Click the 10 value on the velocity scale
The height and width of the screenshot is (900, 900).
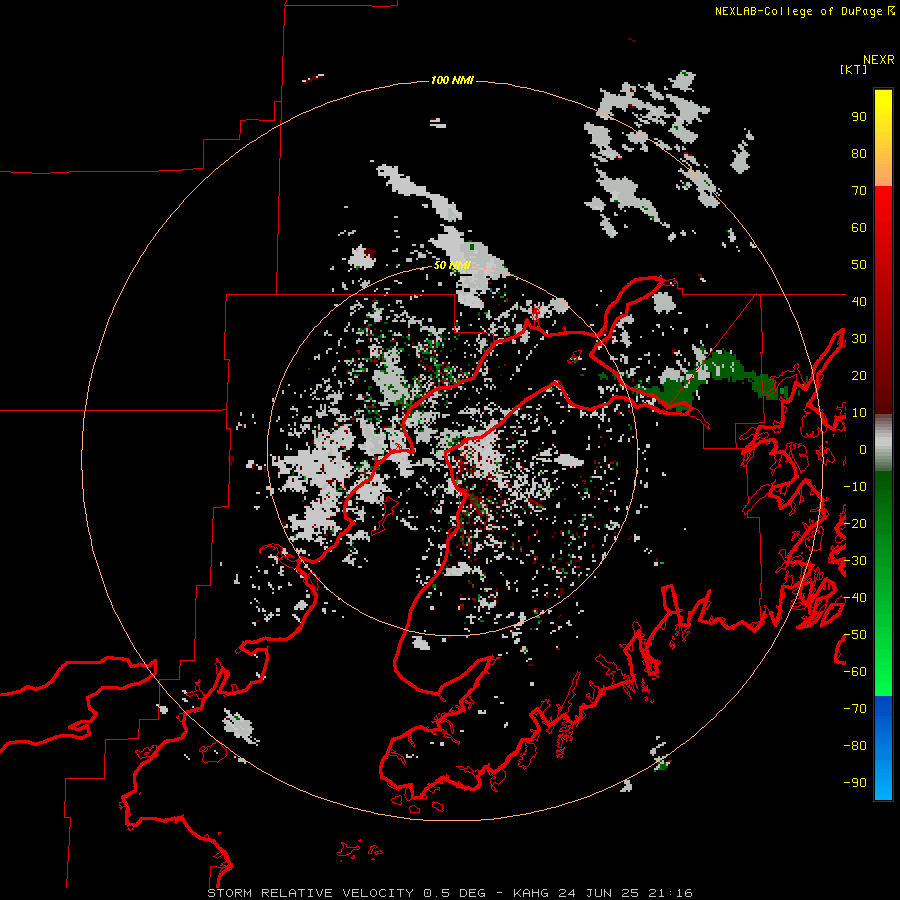859,413
